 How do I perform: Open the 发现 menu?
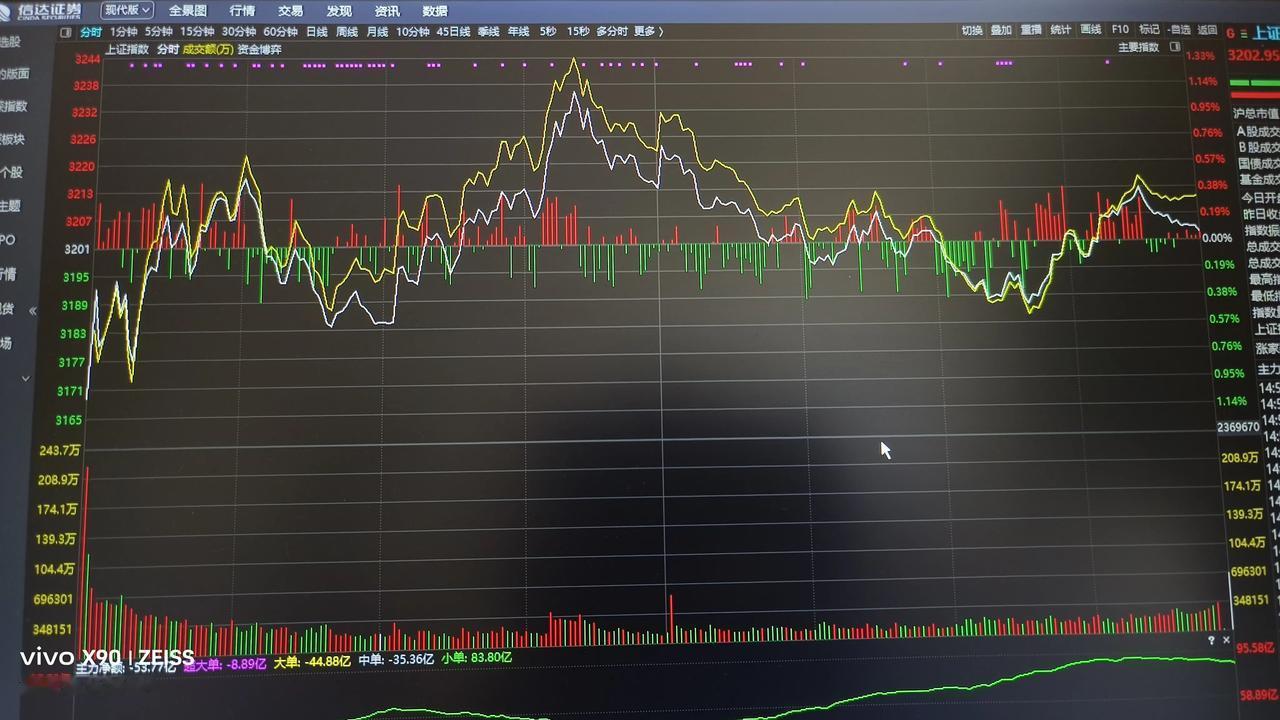339,11
